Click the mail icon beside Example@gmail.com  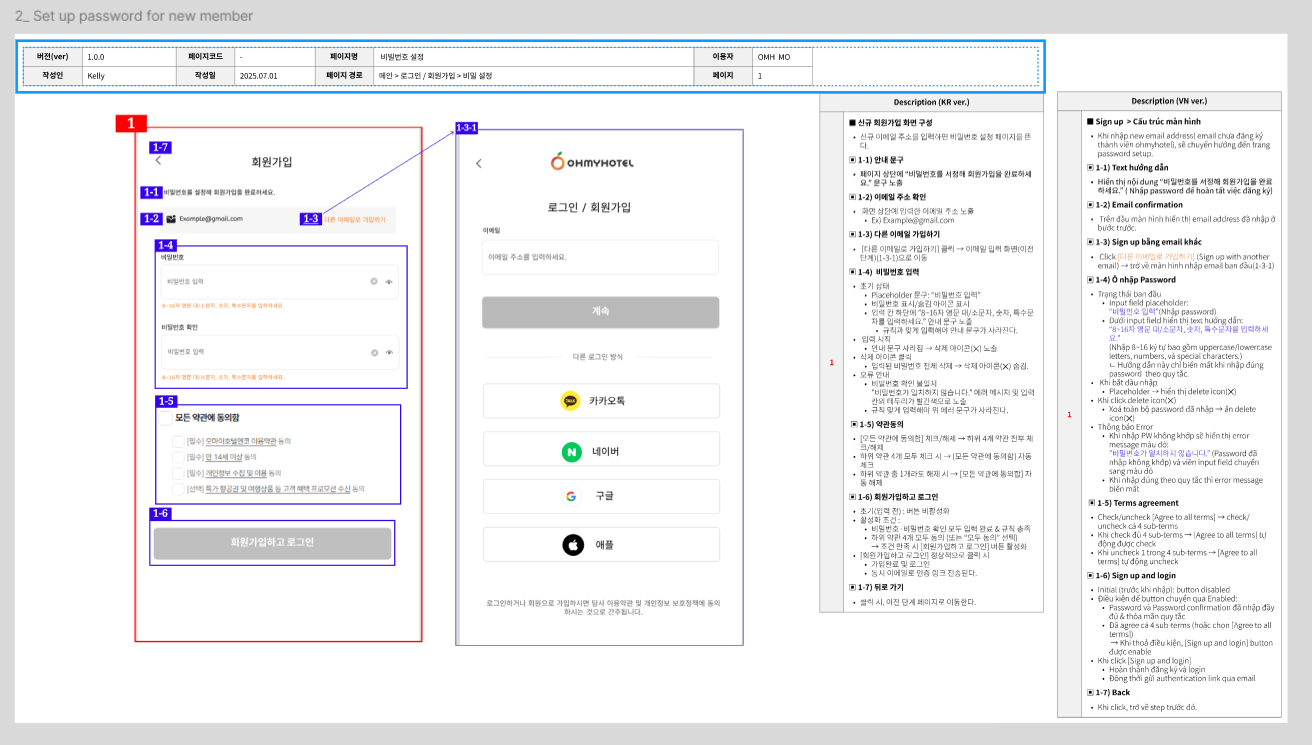171,218
